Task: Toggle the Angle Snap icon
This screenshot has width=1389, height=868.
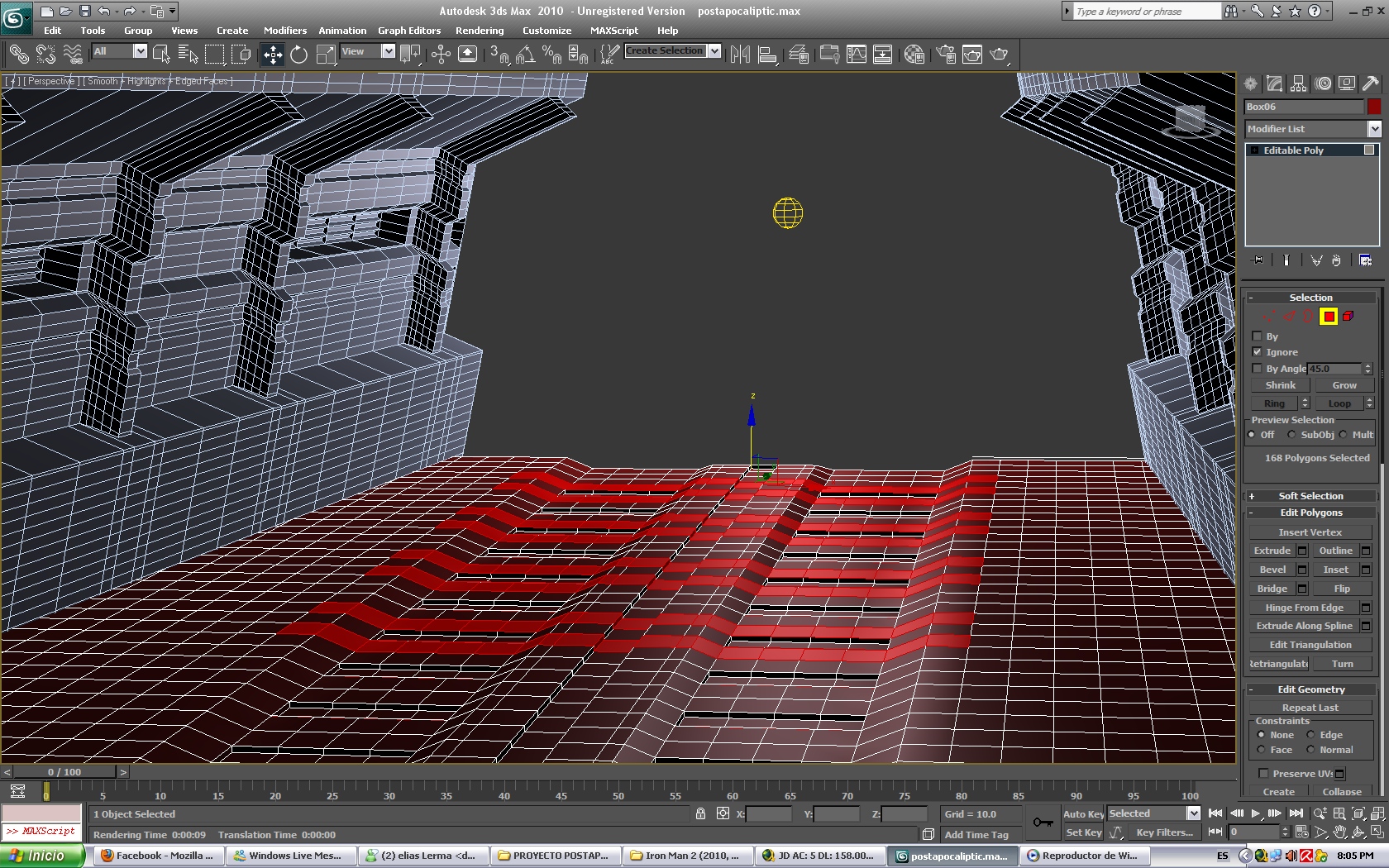Action: coord(525,55)
